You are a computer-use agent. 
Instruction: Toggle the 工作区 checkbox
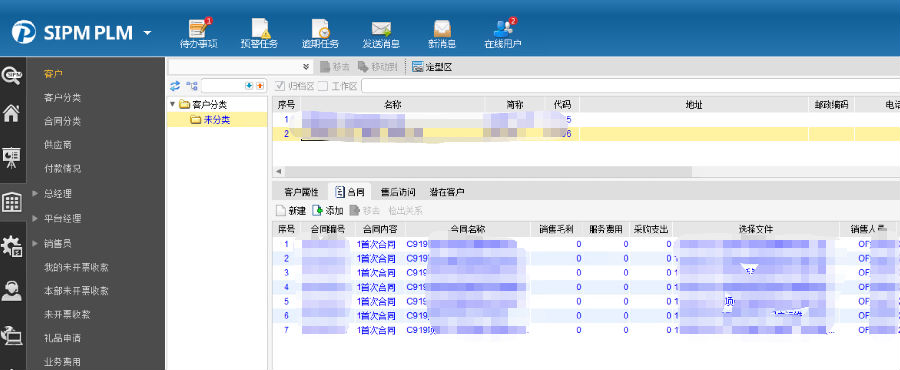coord(323,86)
